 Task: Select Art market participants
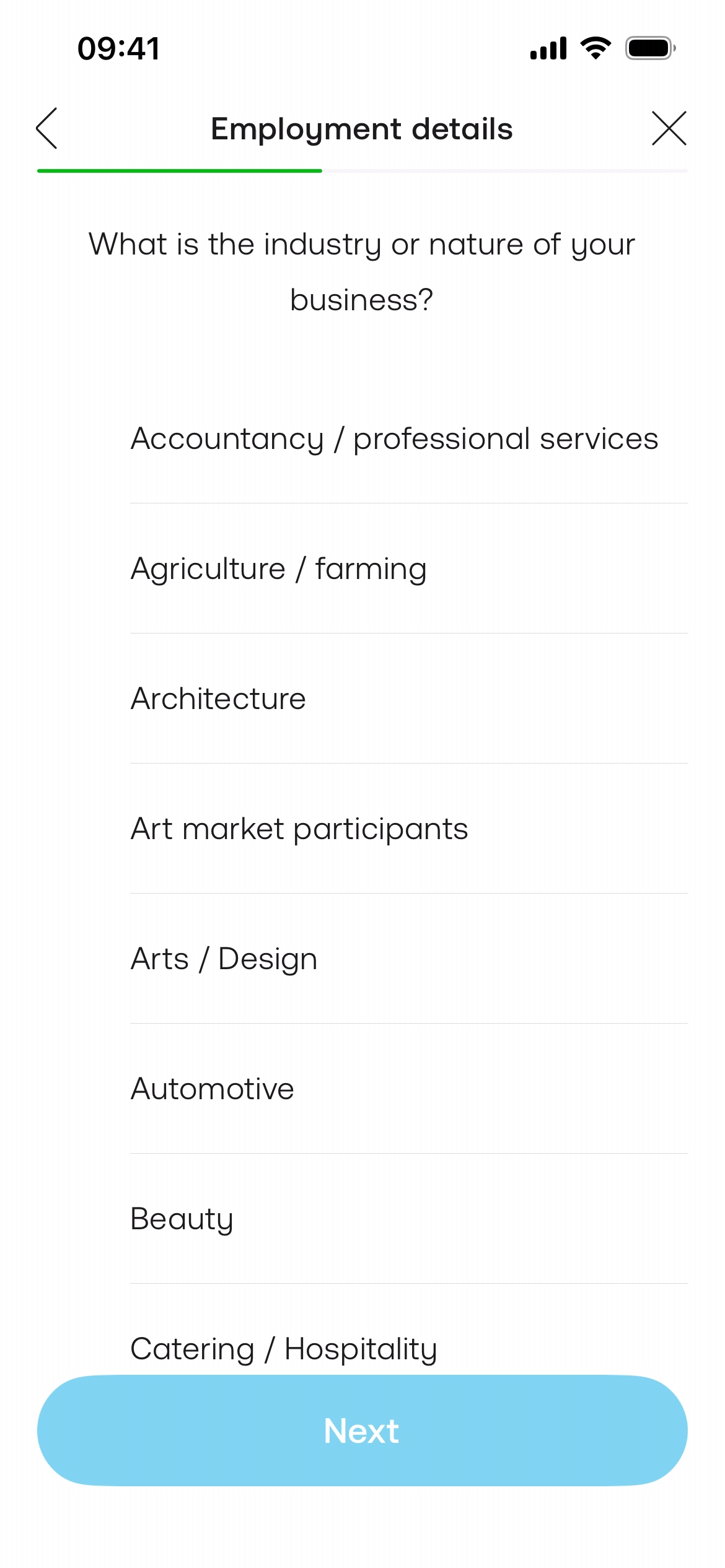[x=299, y=829]
